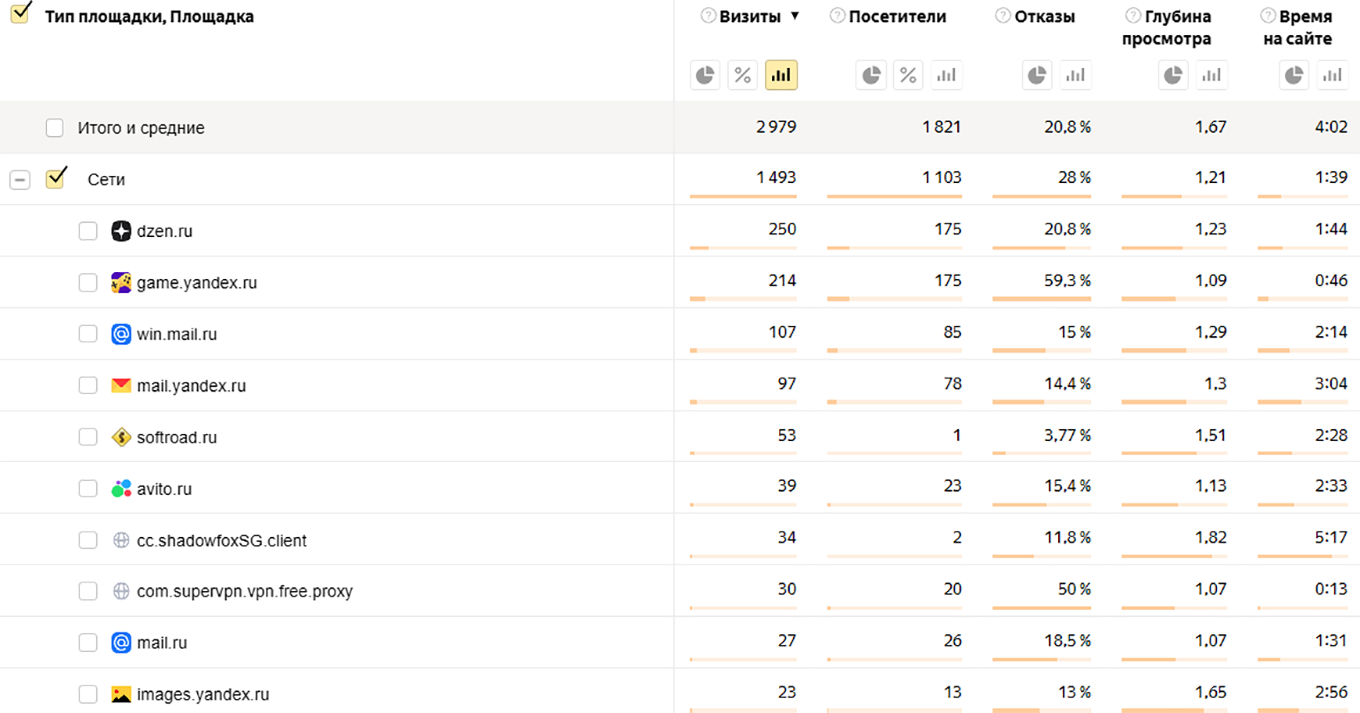1360x713 pixels.
Task: Tick checkbox for game.yandex.ru row
Action: tap(88, 283)
